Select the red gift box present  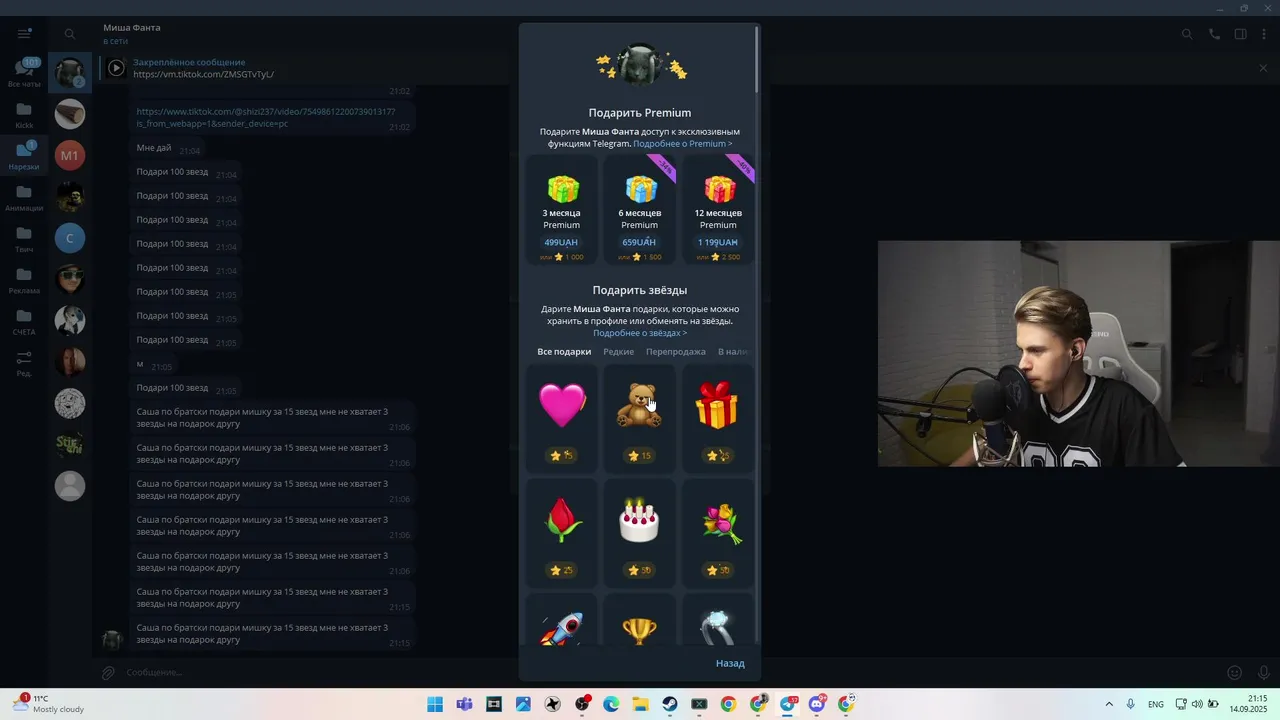[x=717, y=418]
